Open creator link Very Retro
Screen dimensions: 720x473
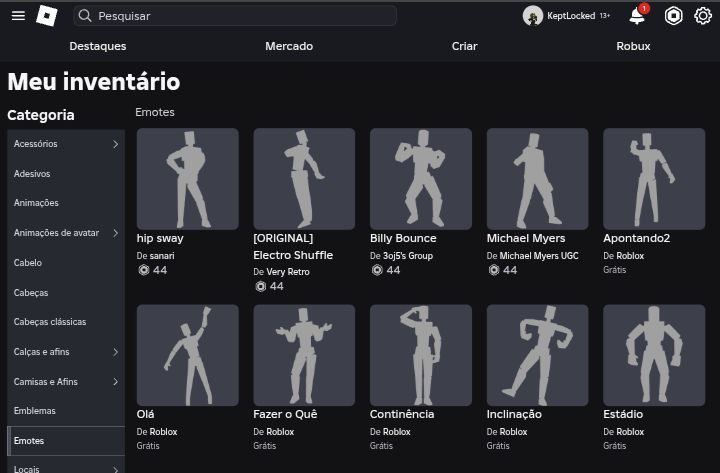tap(288, 271)
